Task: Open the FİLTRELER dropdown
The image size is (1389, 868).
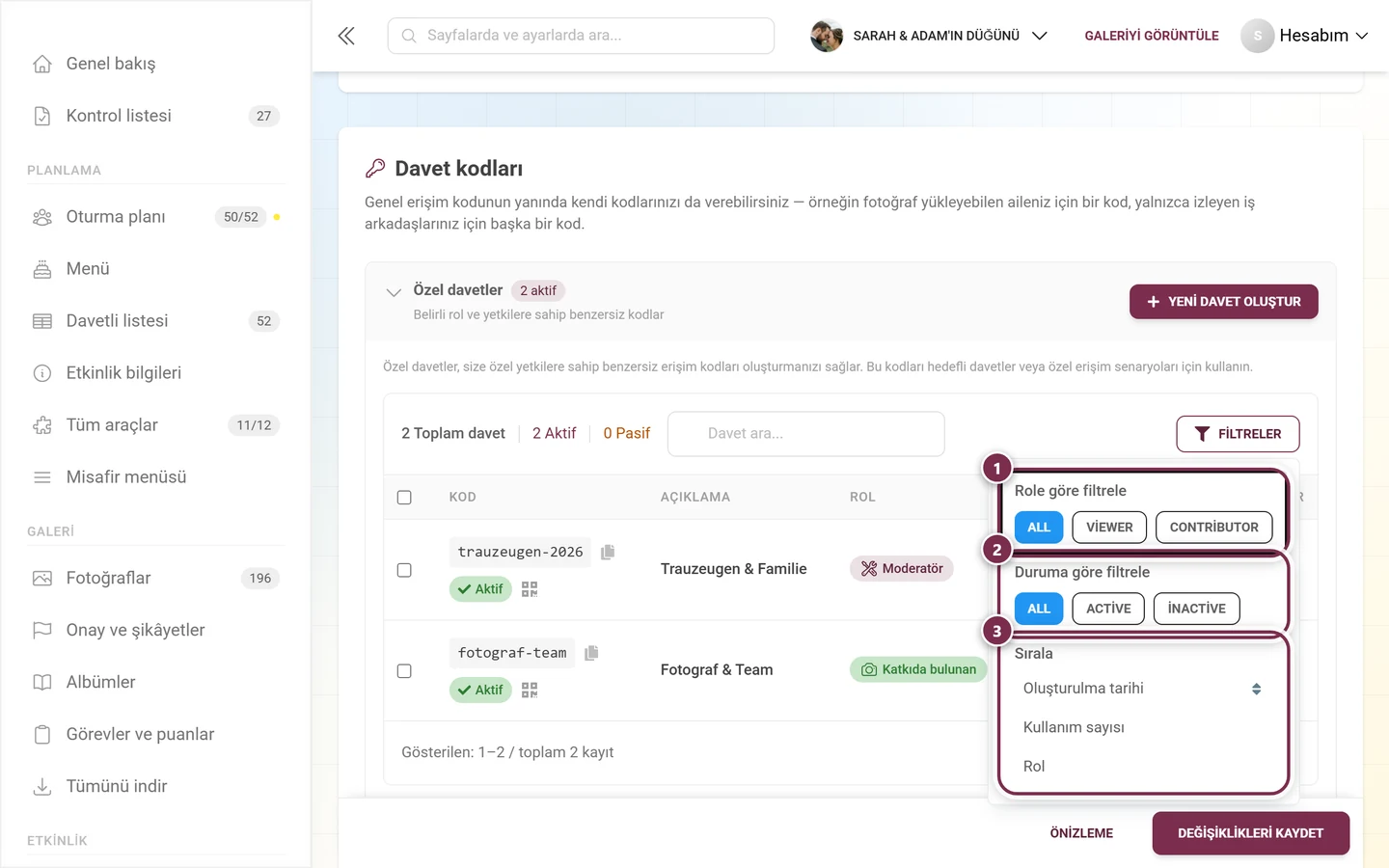Action: 1238,434
